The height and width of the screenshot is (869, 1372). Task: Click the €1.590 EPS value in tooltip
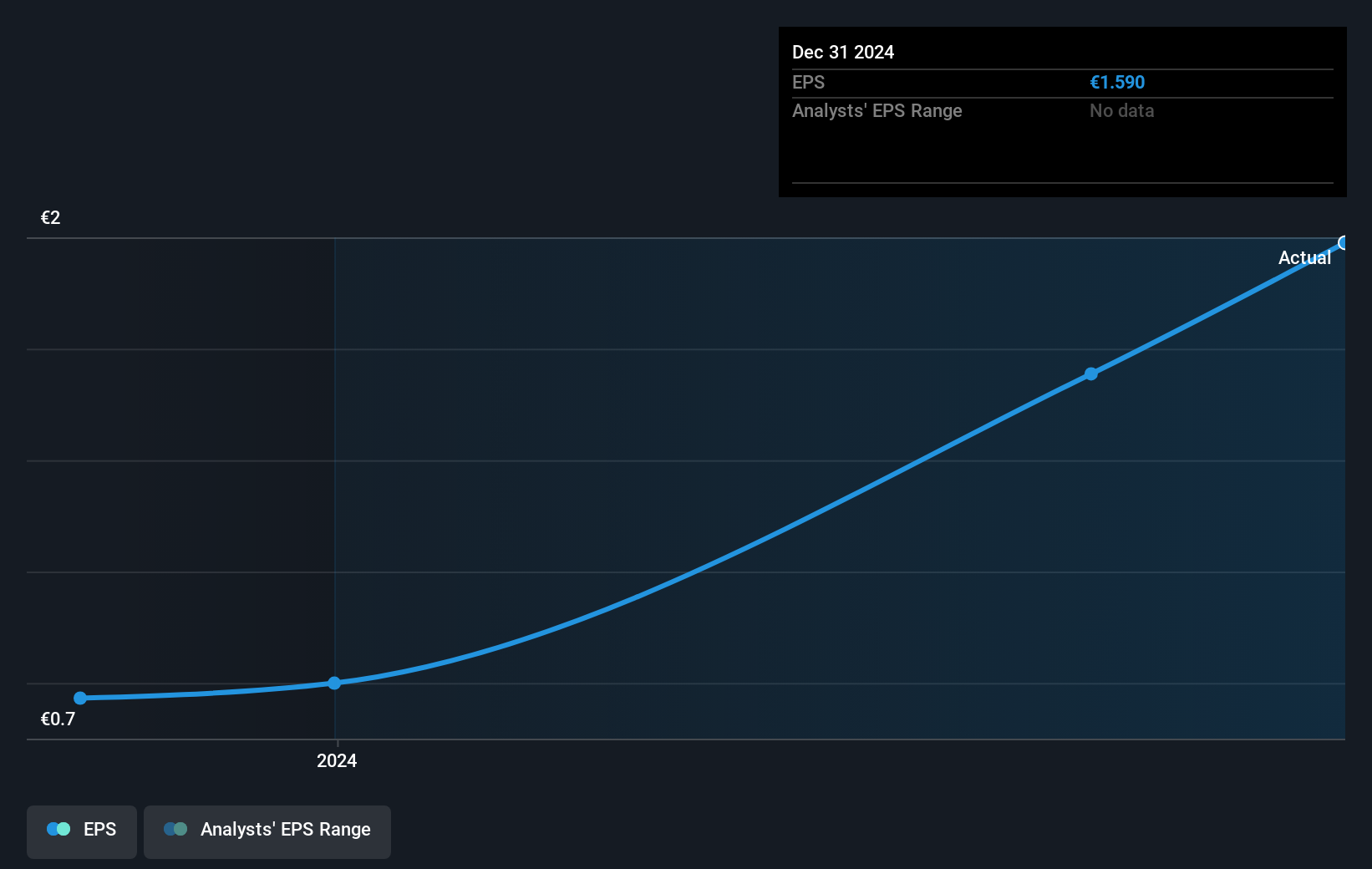(x=1117, y=83)
